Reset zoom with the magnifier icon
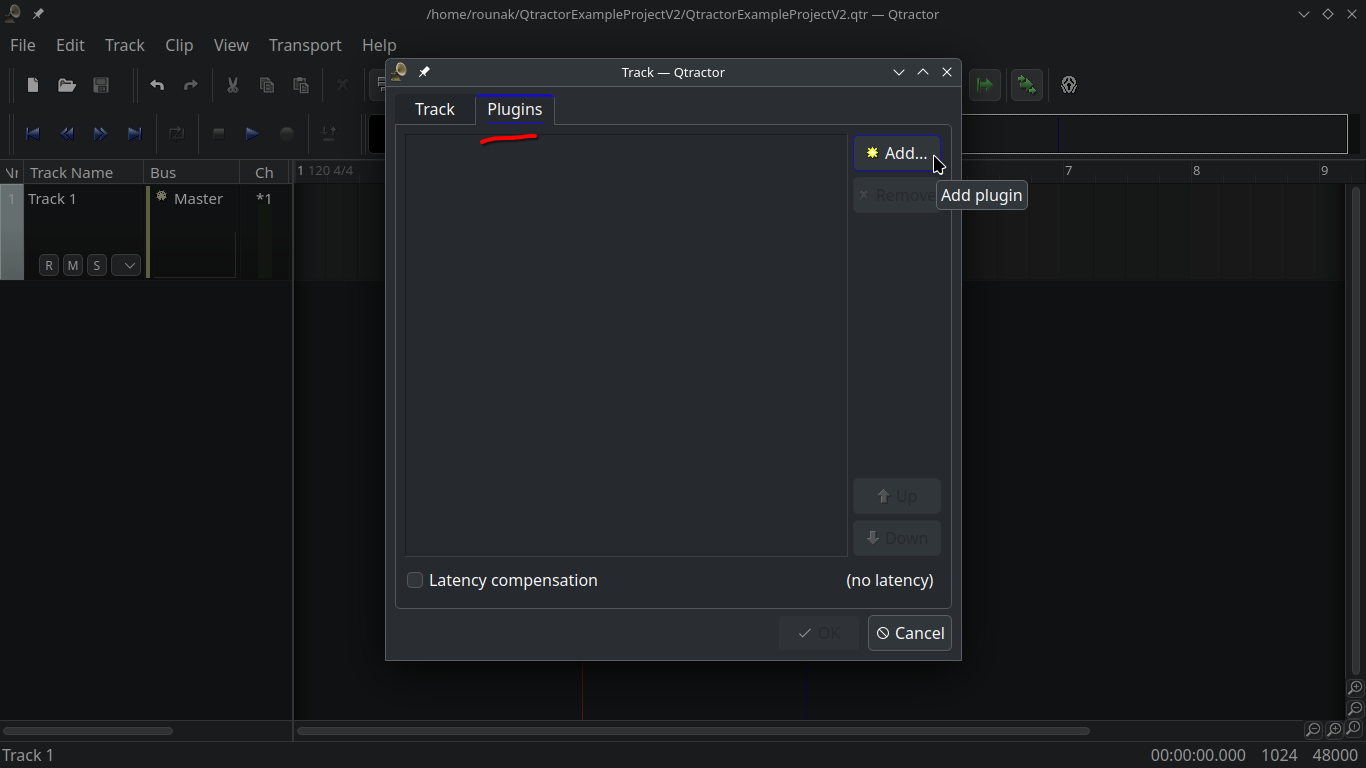Viewport: 1366px width, 768px height. [x=1355, y=729]
